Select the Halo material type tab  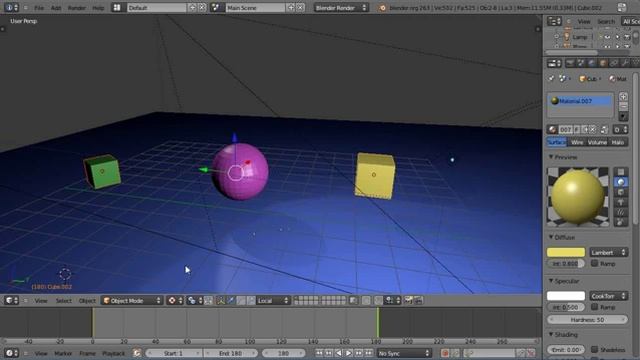618,142
